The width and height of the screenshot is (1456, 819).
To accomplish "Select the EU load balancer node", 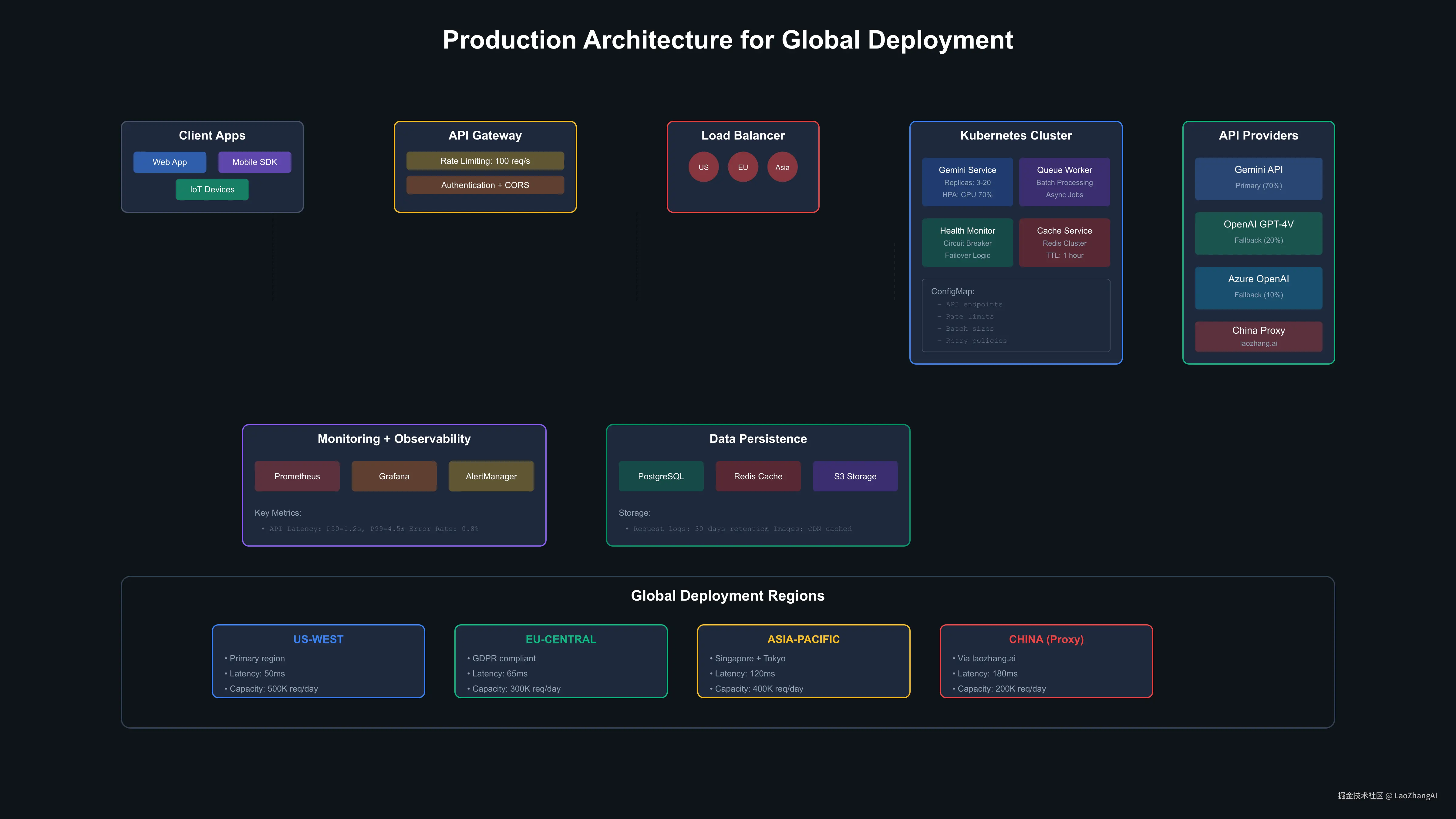I will (x=743, y=167).
